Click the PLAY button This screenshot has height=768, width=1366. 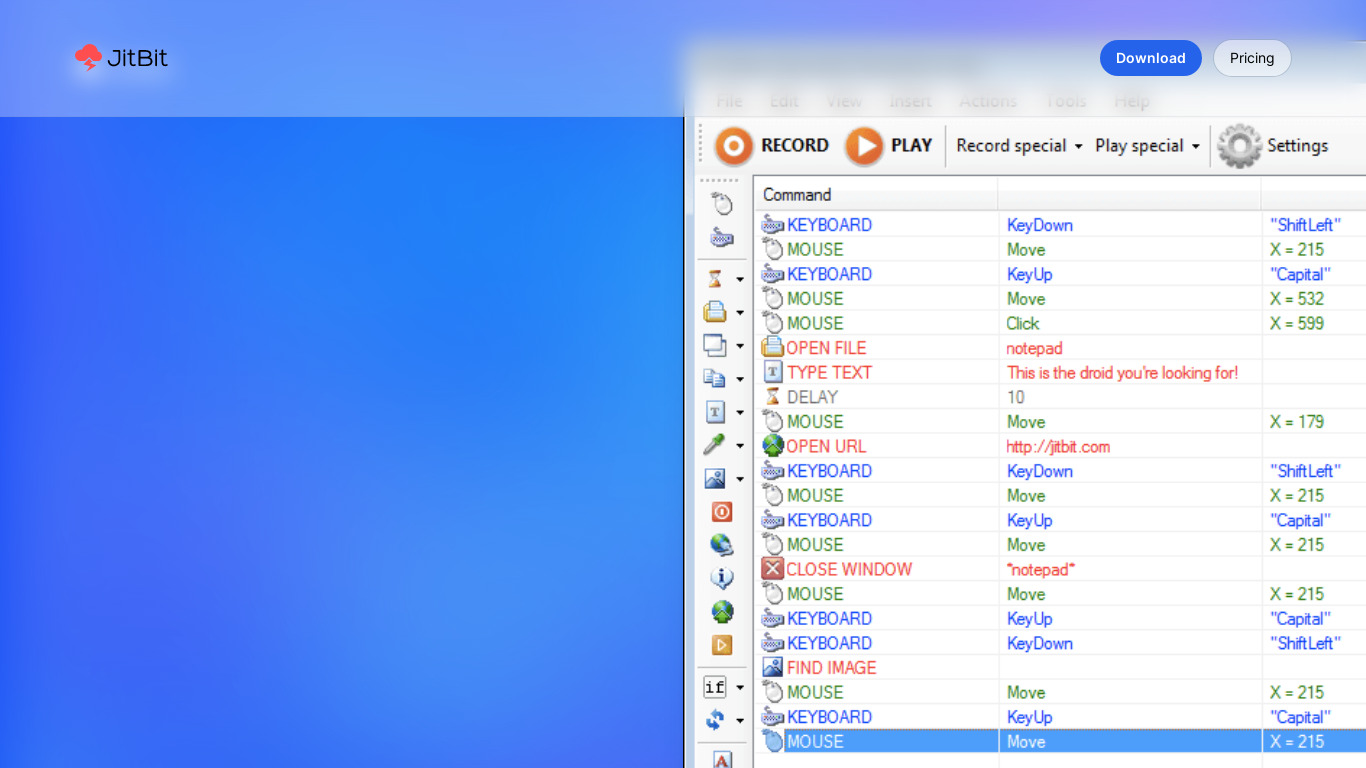pos(889,146)
